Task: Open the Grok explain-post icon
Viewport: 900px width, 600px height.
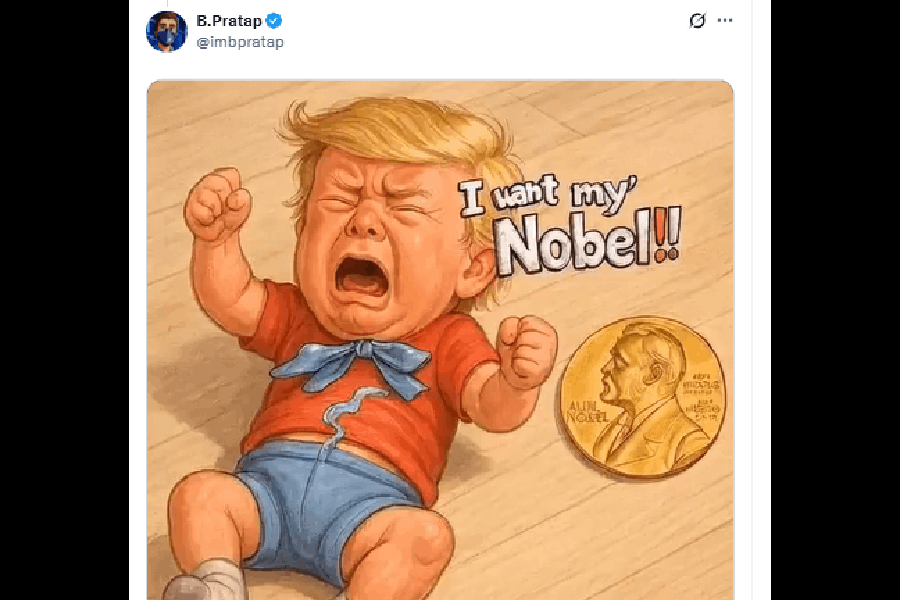Action: (x=697, y=21)
